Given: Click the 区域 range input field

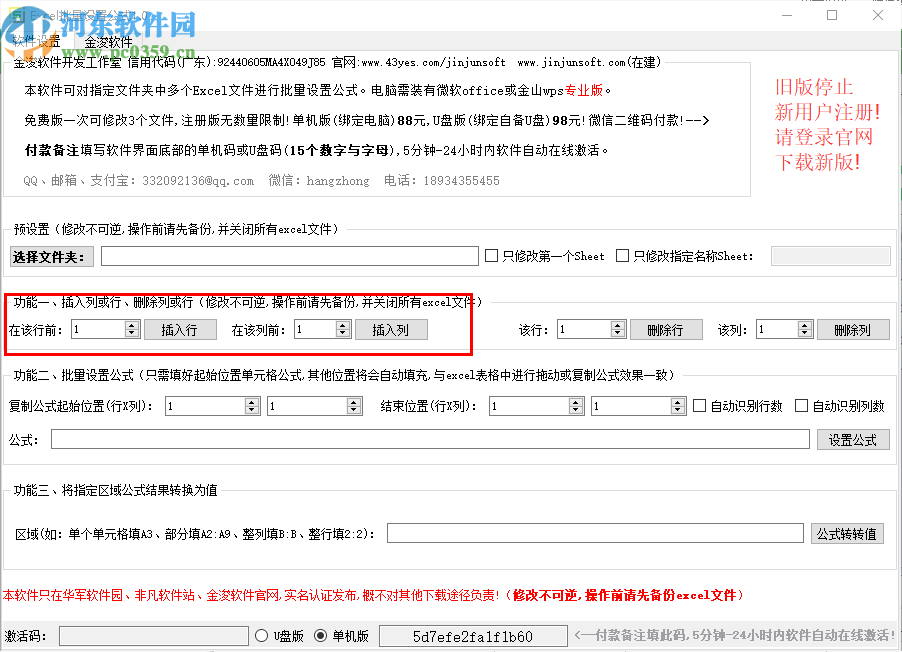Looking at the screenshot, I should [595, 533].
